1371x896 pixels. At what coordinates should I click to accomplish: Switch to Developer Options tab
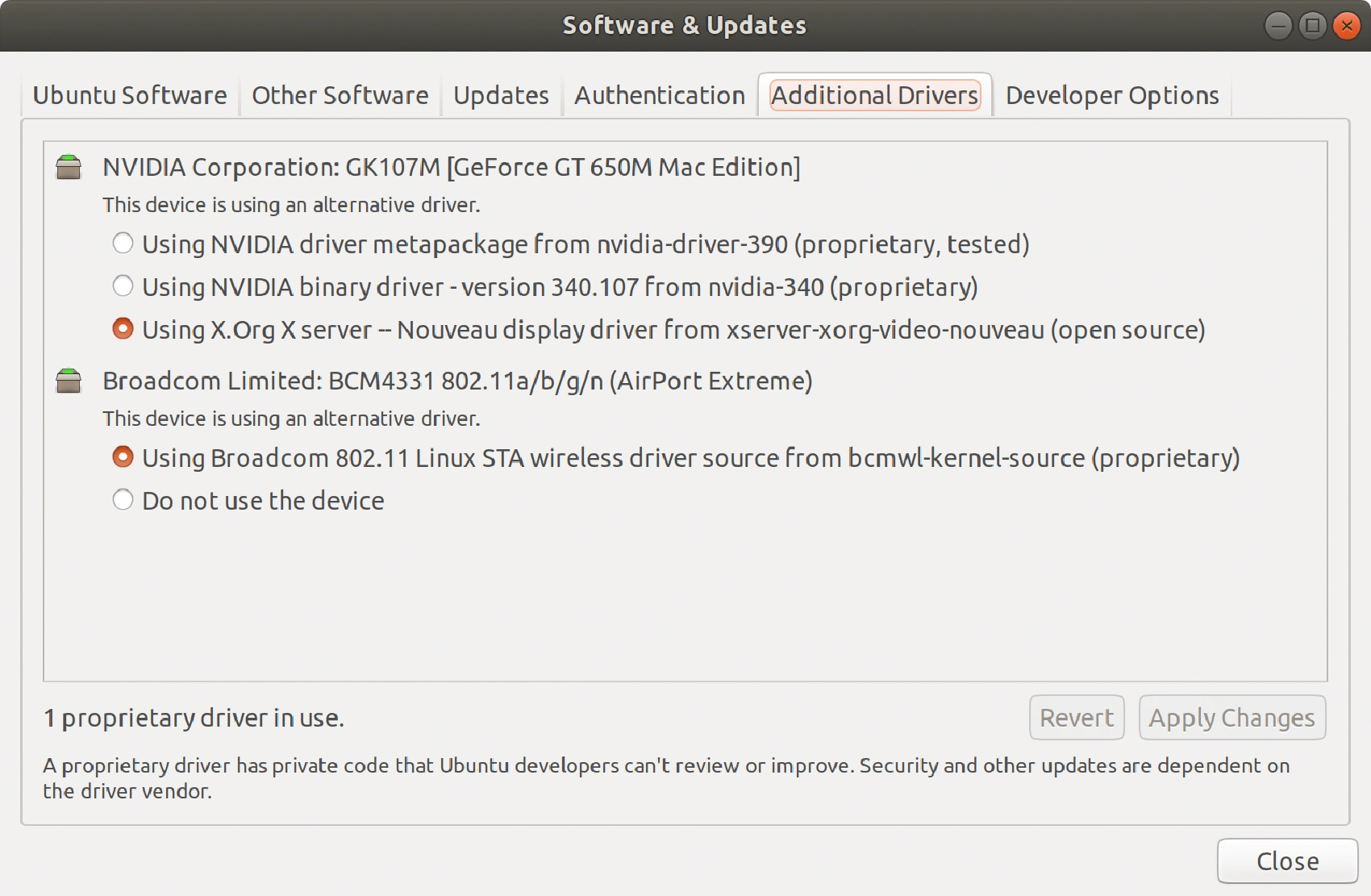click(1111, 95)
